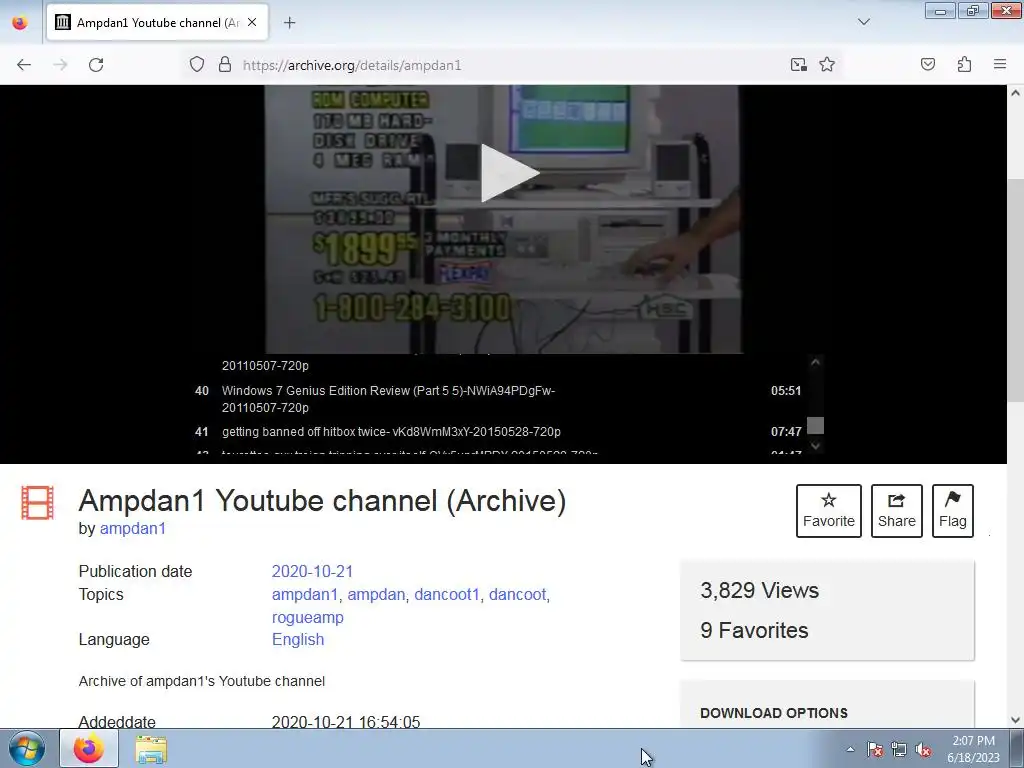Viewport: 1024px width, 768px height.
Task: Click the Action Center flag tray icon
Action: tap(875, 749)
